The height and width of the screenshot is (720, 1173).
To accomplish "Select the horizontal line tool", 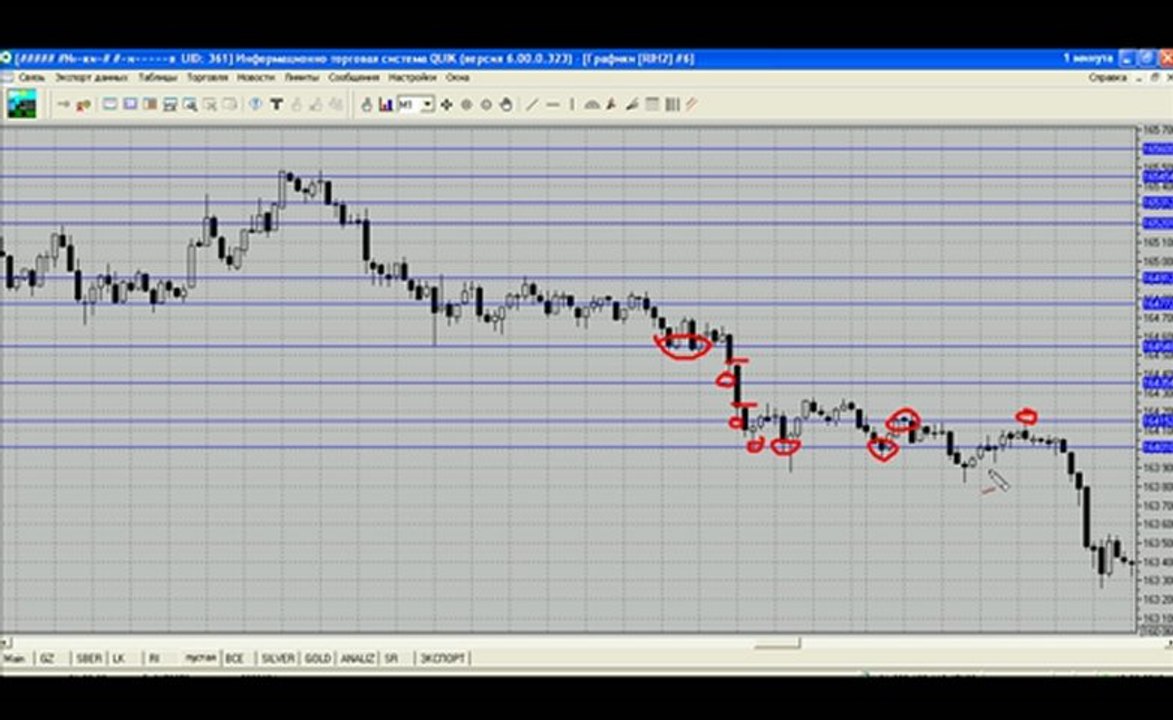I will pyautogui.click(x=553, y=105).
